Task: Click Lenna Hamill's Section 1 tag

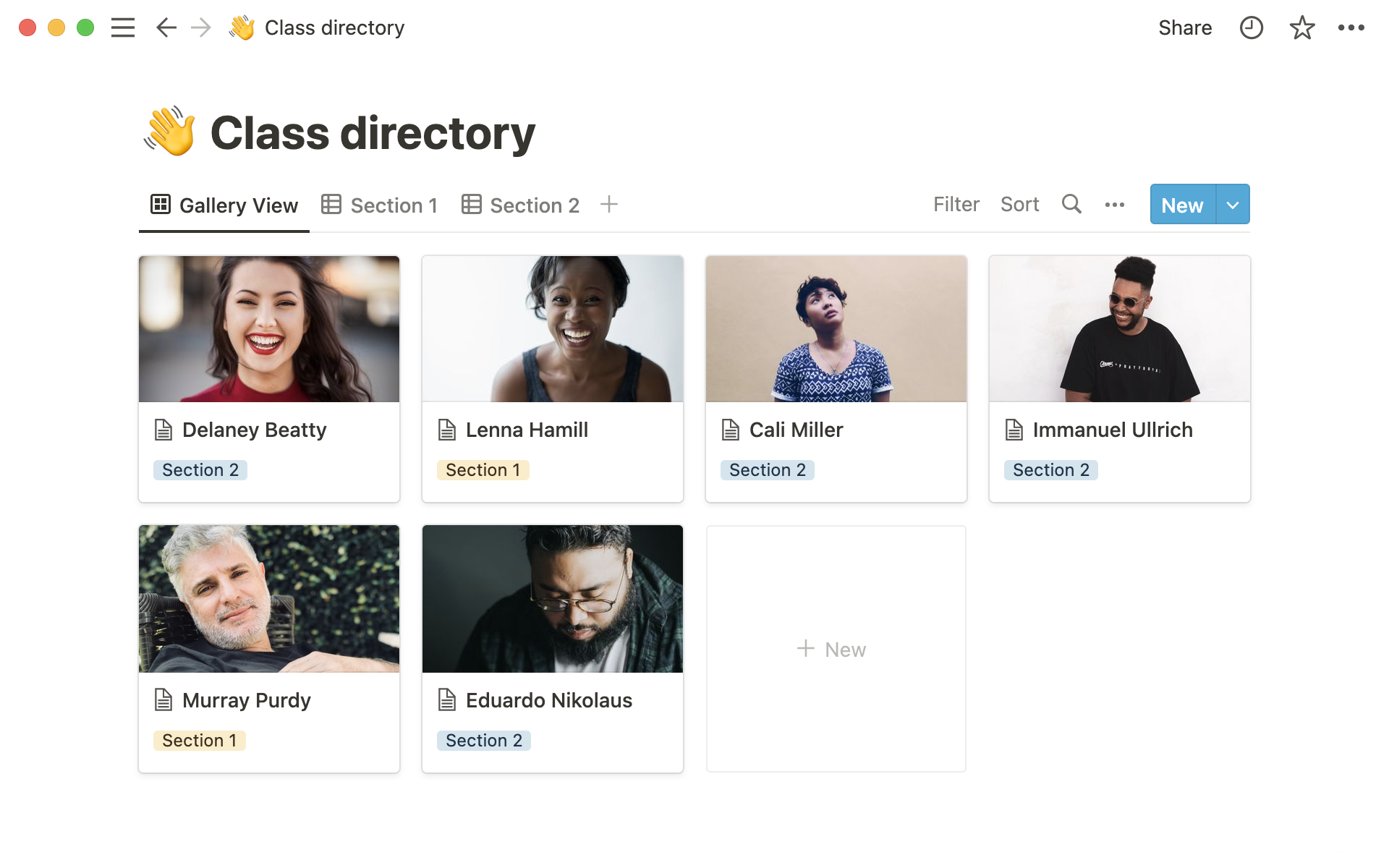Action: [x=483, y=470]
